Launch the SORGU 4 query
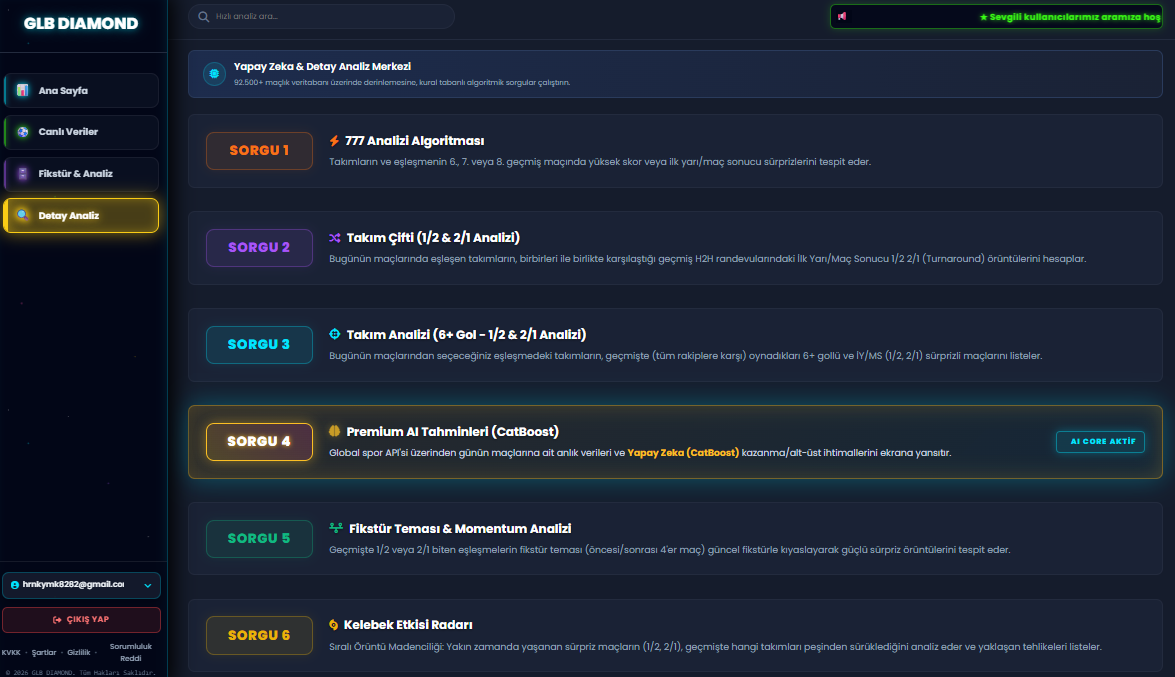 [259, 442]
